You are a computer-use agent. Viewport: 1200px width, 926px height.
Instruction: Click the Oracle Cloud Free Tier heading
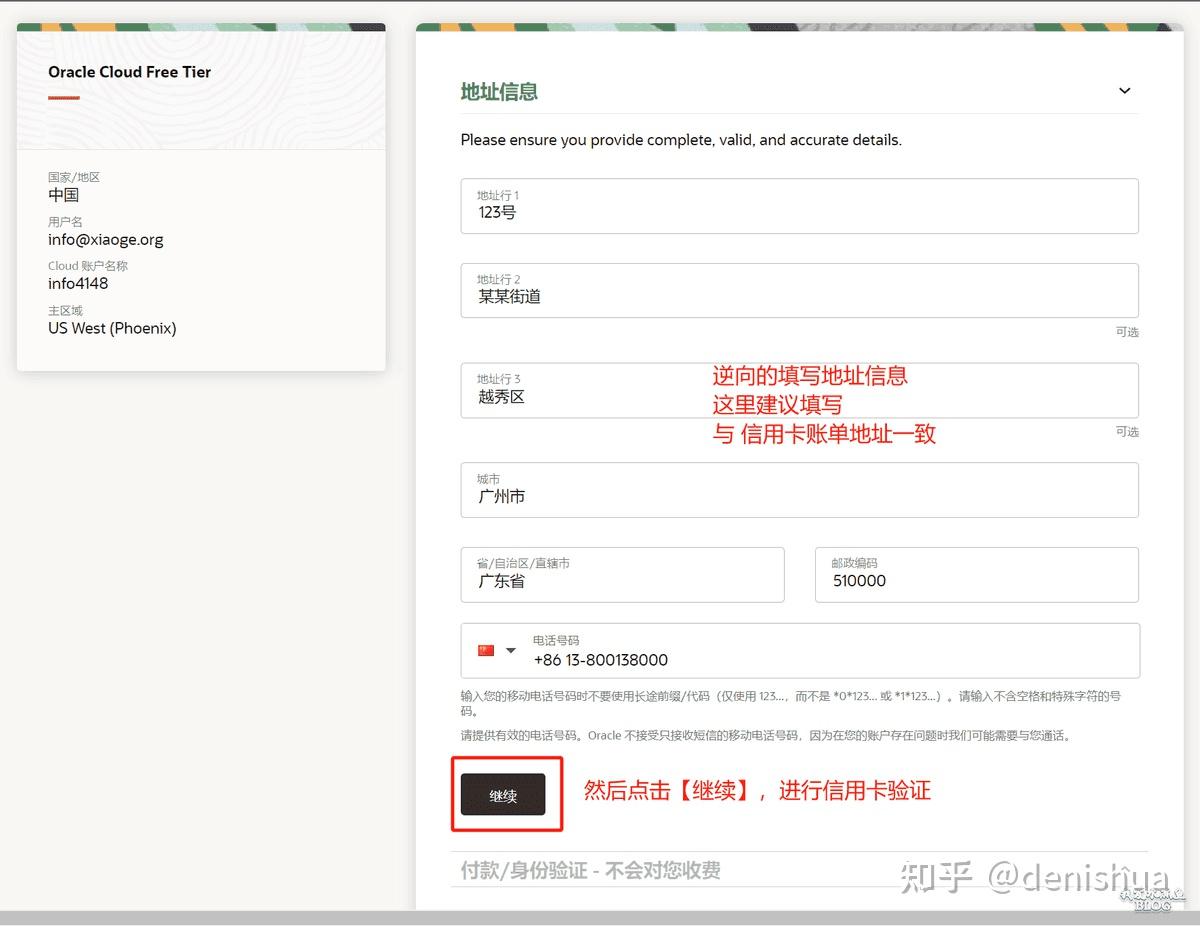129,72
